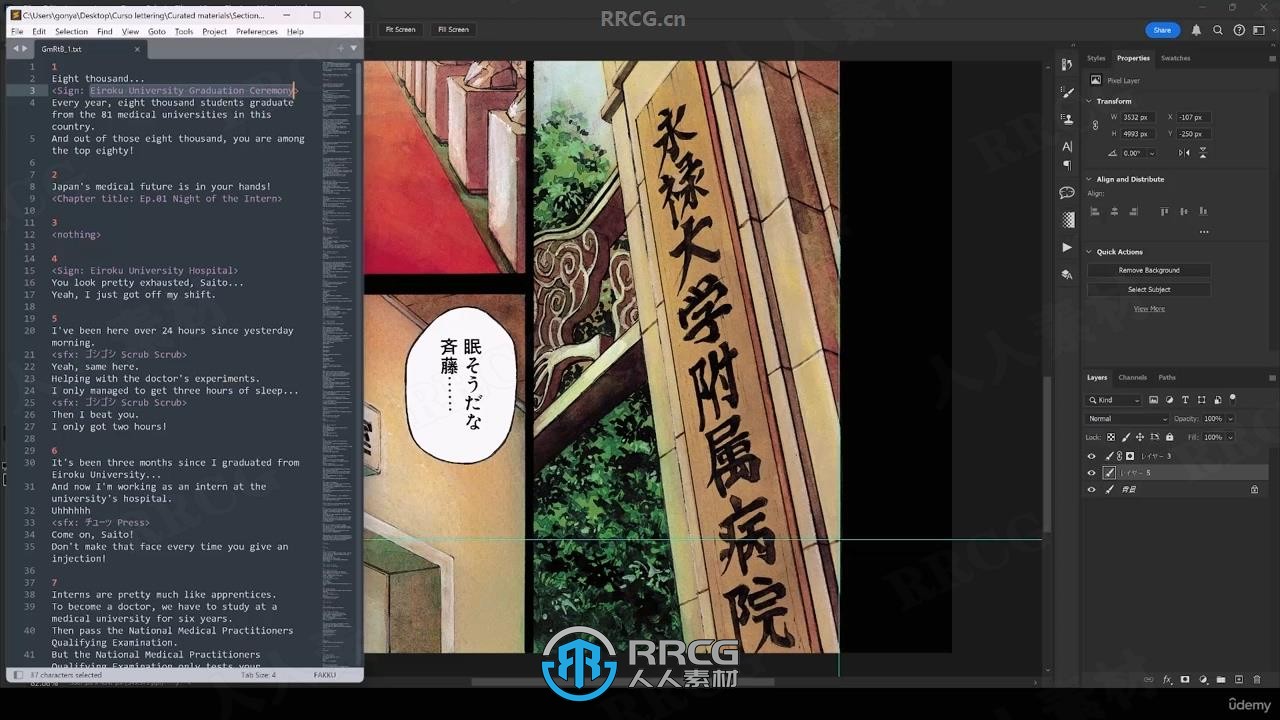1280x720 pixels.
Task: Switch to the Swatches tab
Action: click(1175, 58)
